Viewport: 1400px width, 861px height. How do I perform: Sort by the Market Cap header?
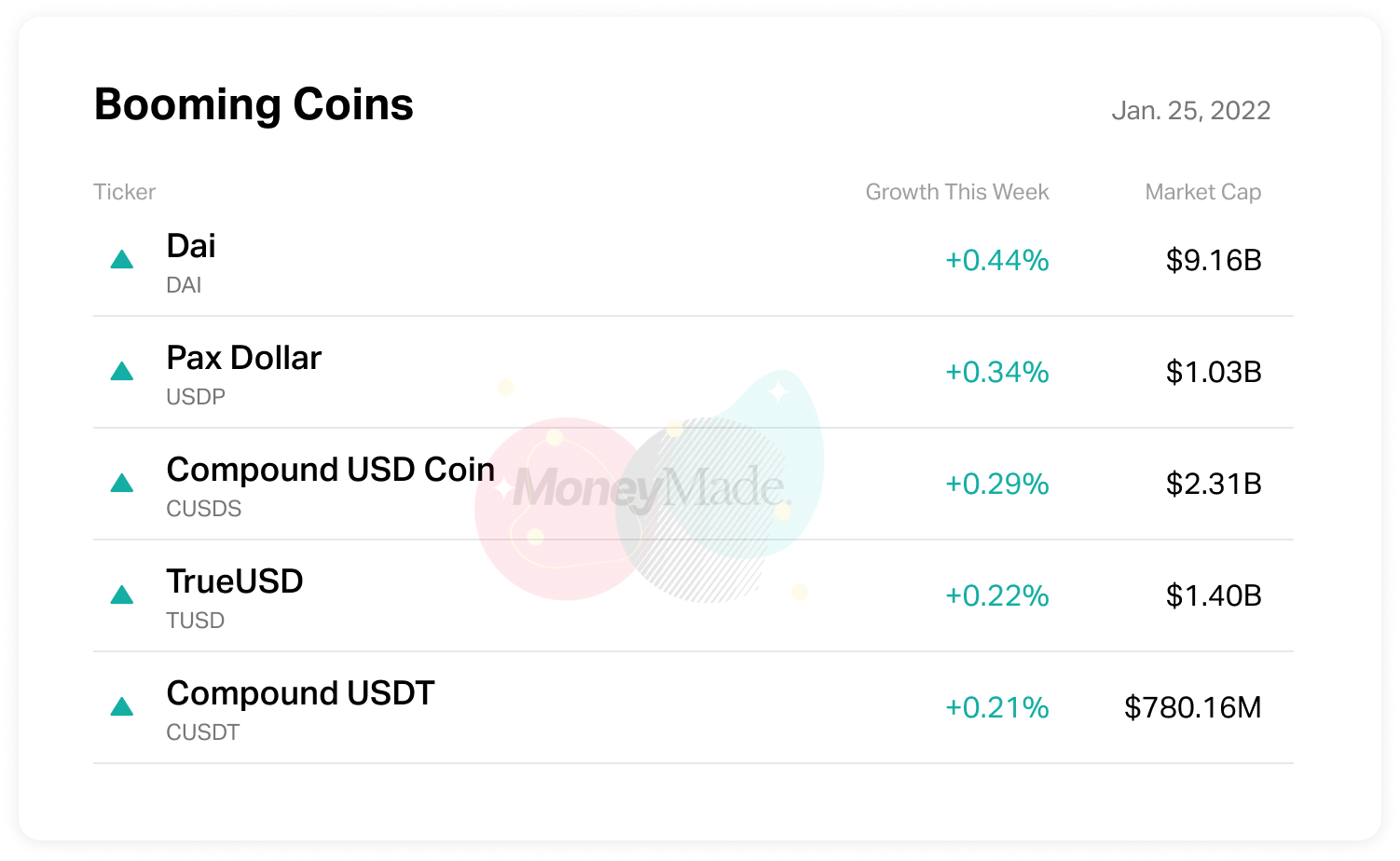click(x=1202, y=192)
